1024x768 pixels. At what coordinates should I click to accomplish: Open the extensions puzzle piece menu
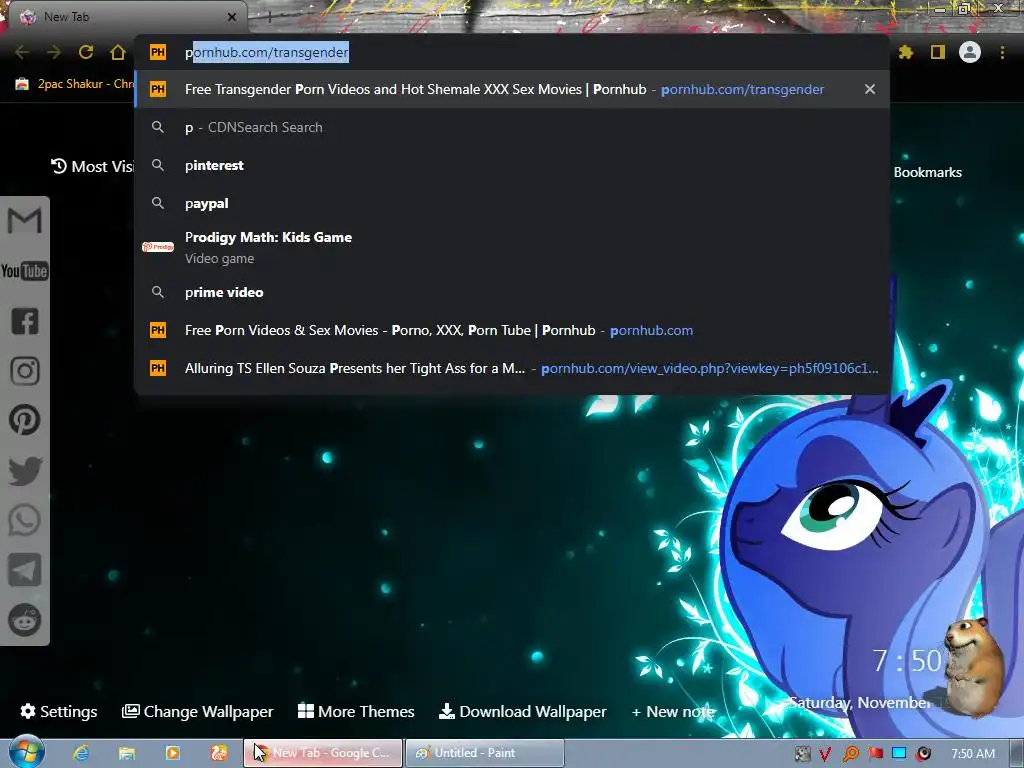click(905, 52)
